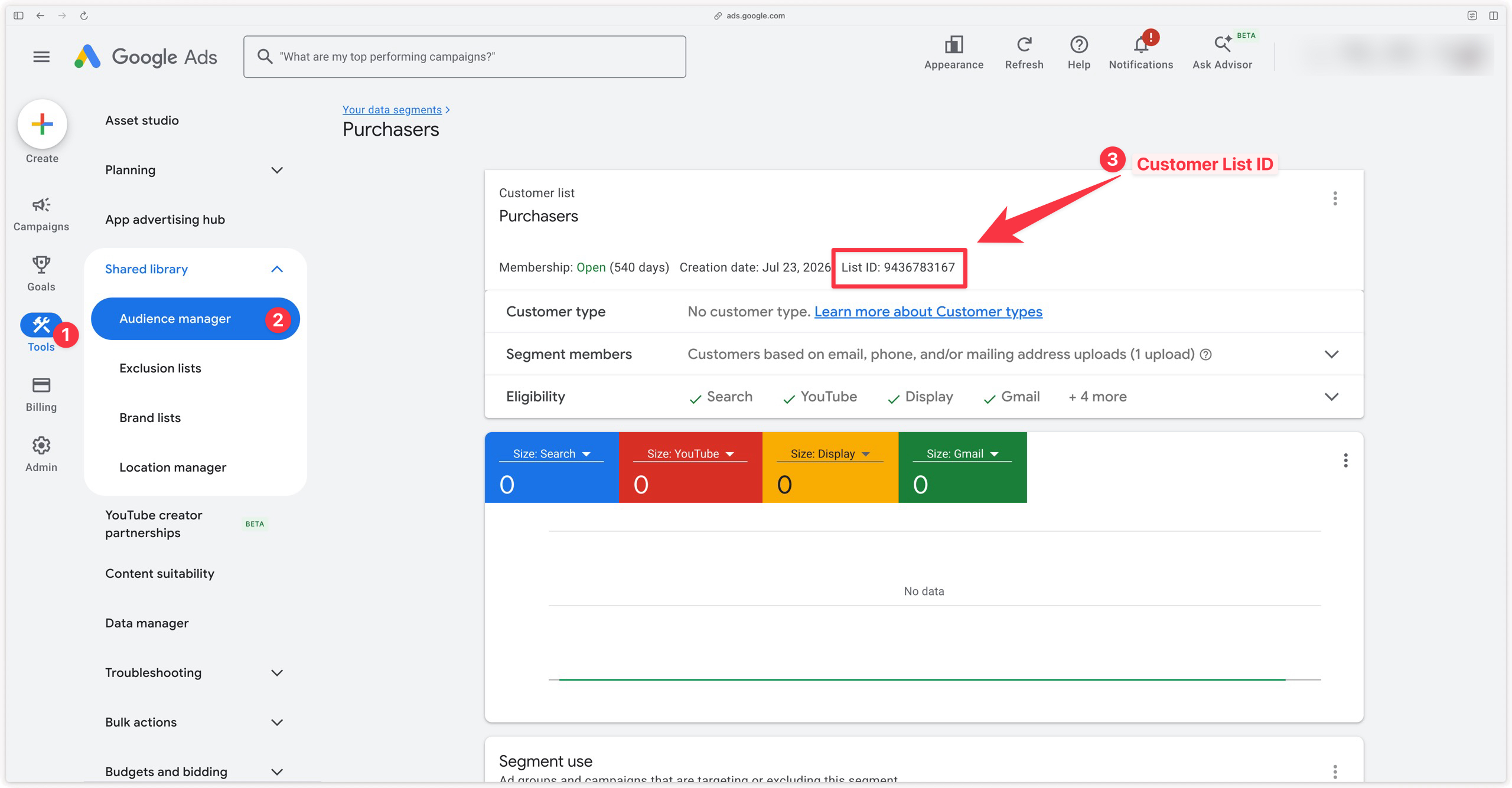
Task: Open Customer list card three-dot menu
Action: [x=1335, y=198]
